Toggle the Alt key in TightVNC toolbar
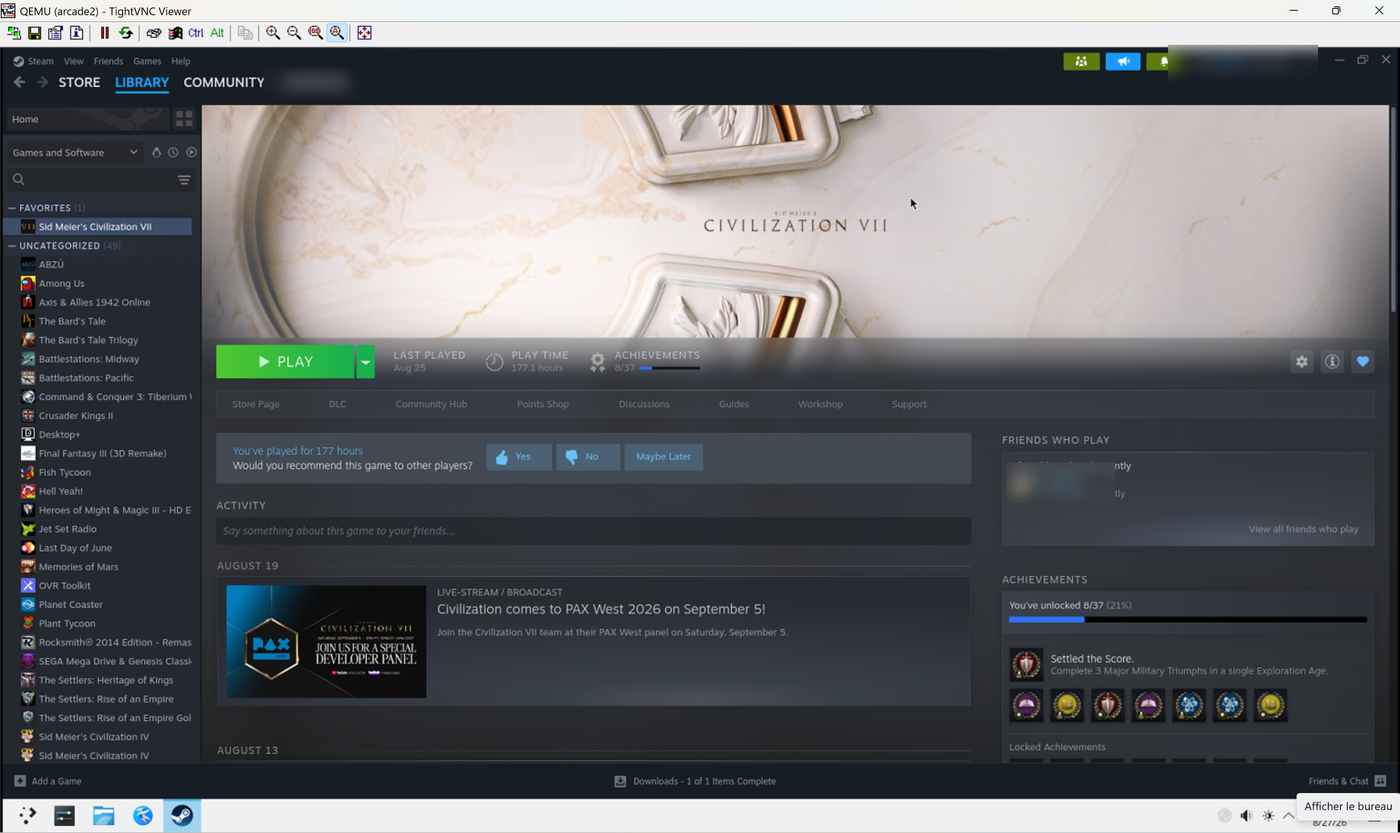This screenshot has width=1400, height=833. (x=217, y=33)
